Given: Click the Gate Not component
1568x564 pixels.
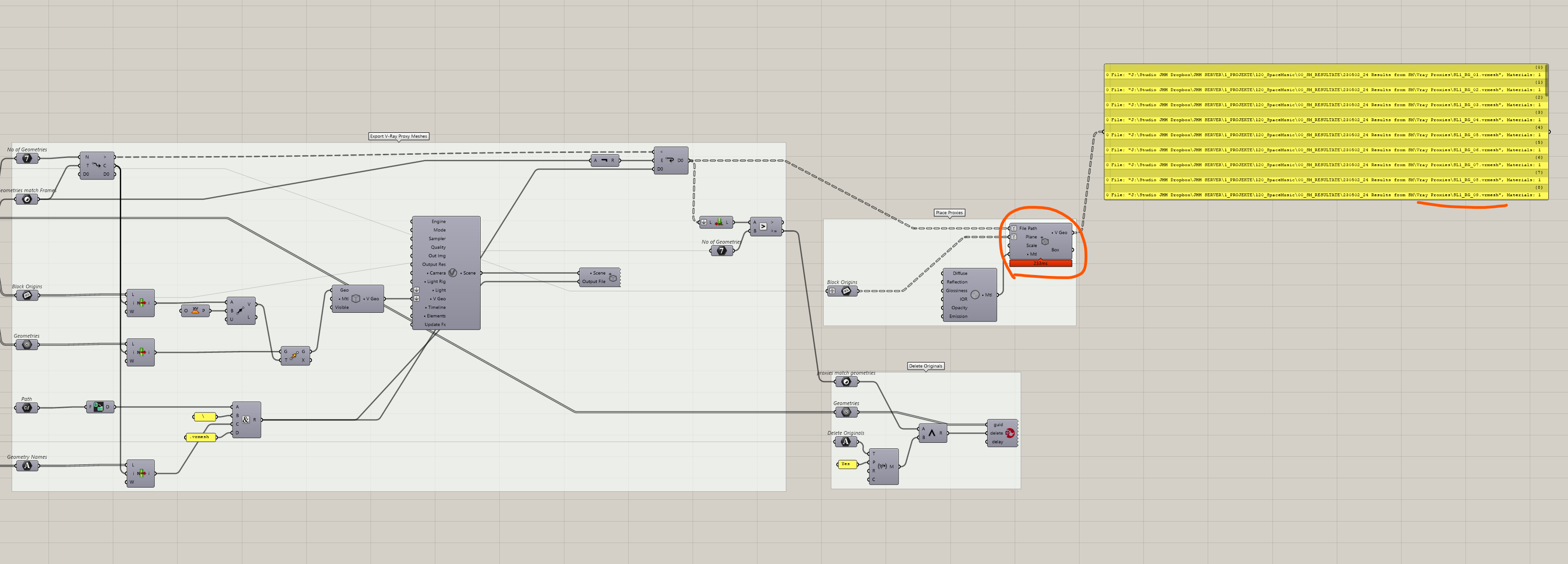Looking at the screenshot, I should (x=605, y=161).
